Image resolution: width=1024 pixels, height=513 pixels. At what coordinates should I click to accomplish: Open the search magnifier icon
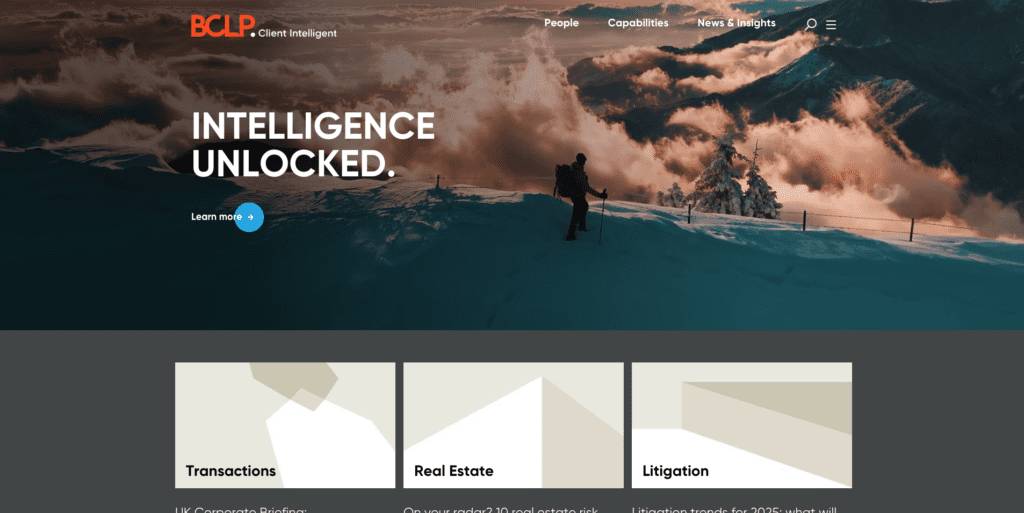(810, 25)
